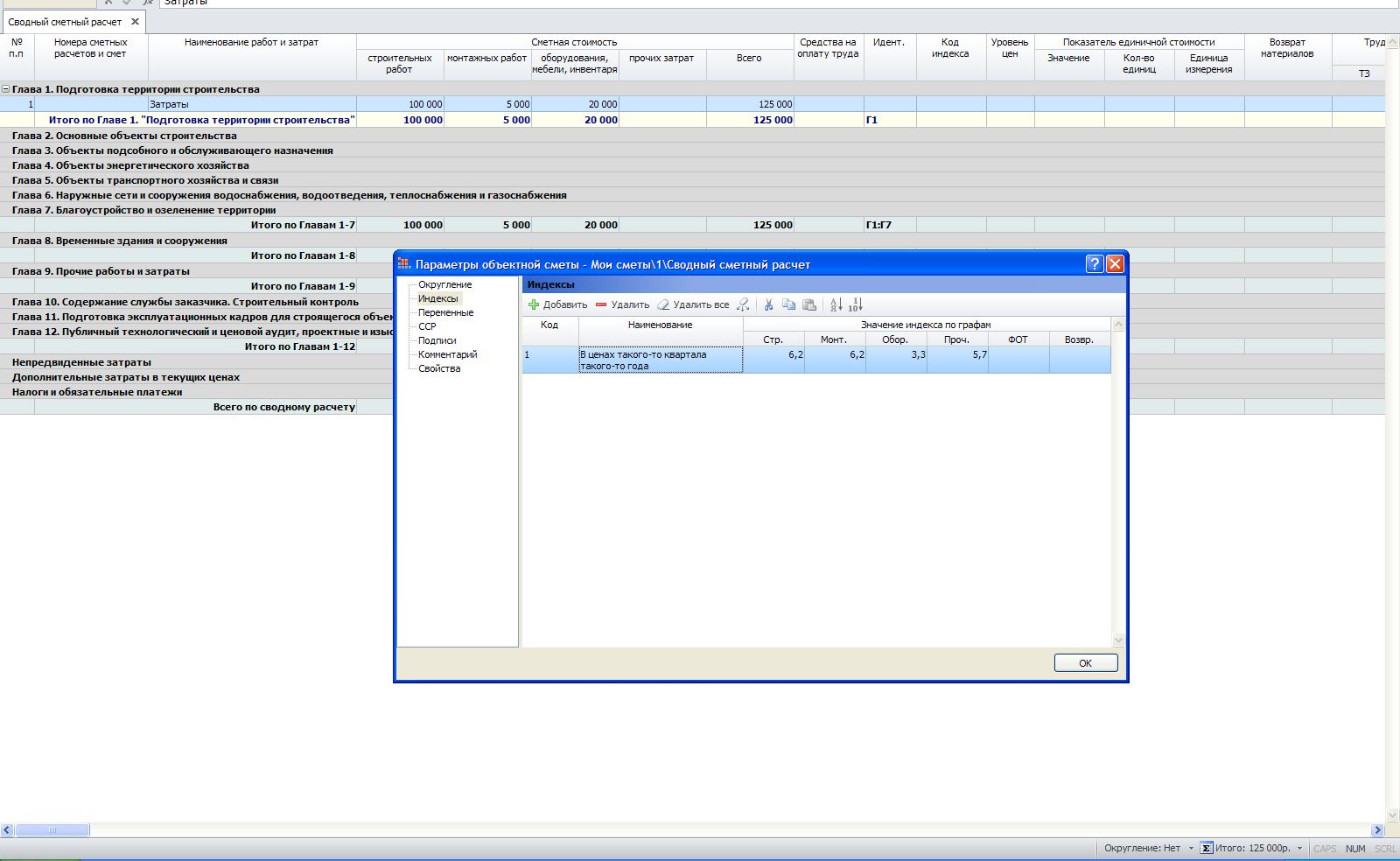Click the index name cell for row 1
Image resolution: width=1400 pixels, height=861 pixels.
tap(660, 360)
